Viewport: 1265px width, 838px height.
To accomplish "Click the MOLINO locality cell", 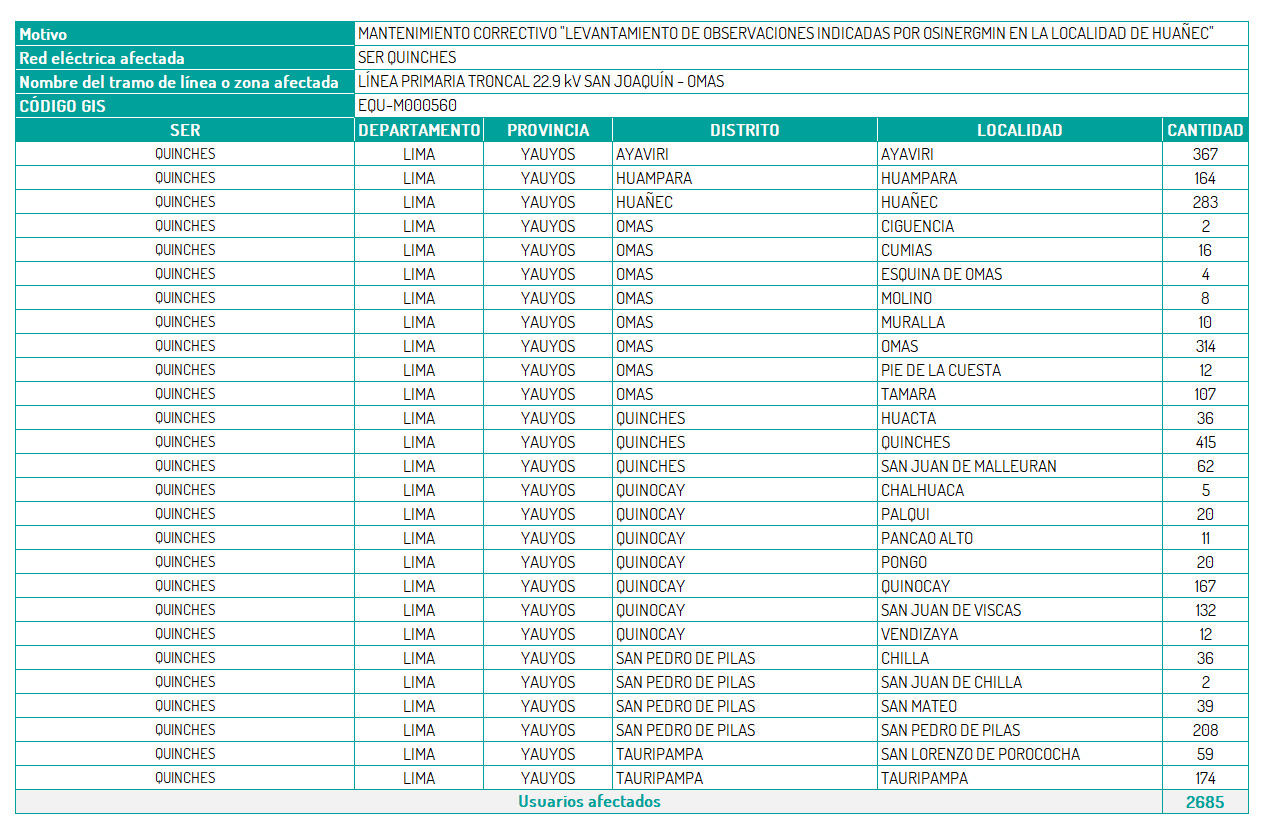I will click(1020, 298).
